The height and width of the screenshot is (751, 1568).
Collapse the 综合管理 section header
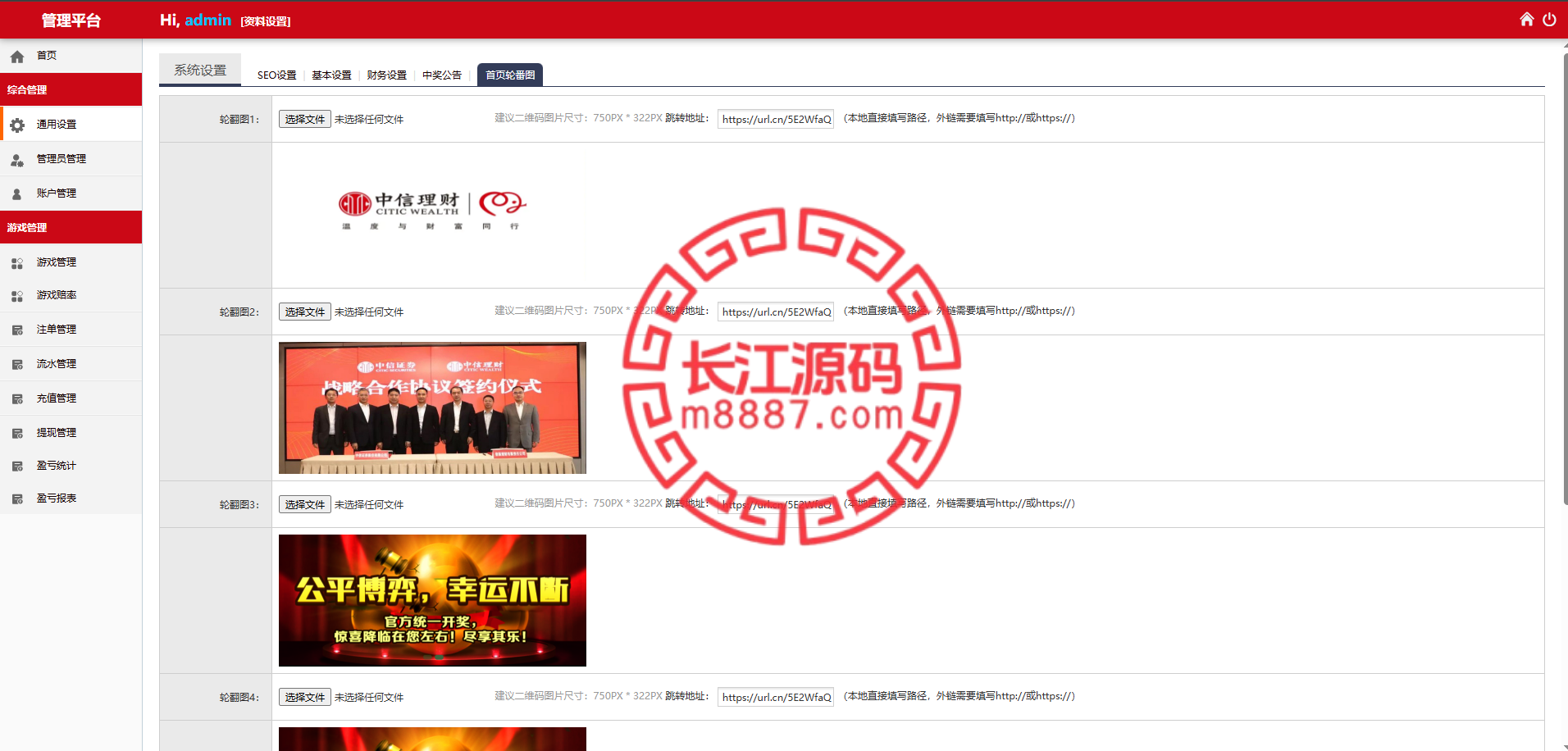pos(71,89)
